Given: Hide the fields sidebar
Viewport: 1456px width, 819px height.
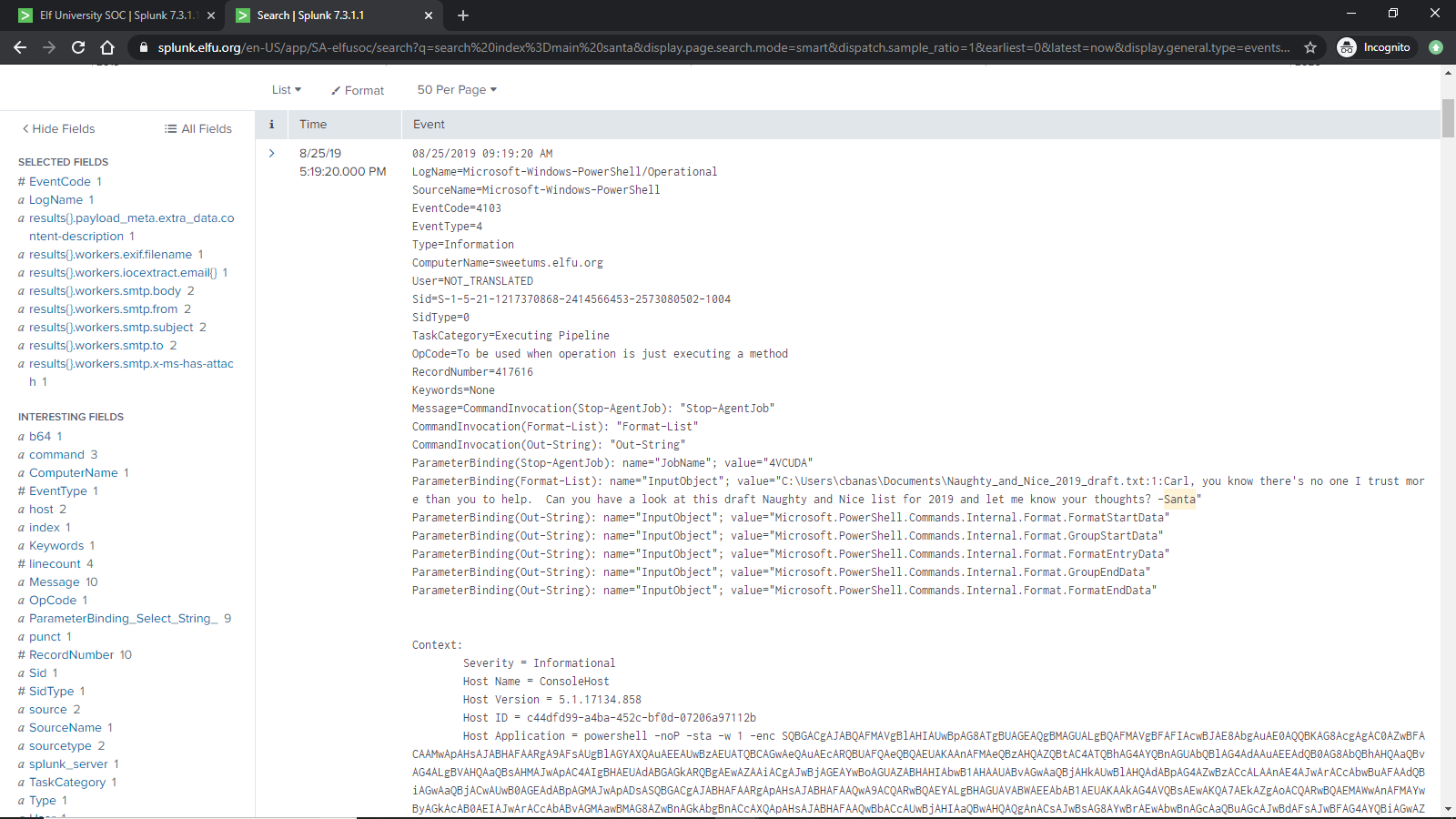Looking at the screenshot, I should [58, 129].
